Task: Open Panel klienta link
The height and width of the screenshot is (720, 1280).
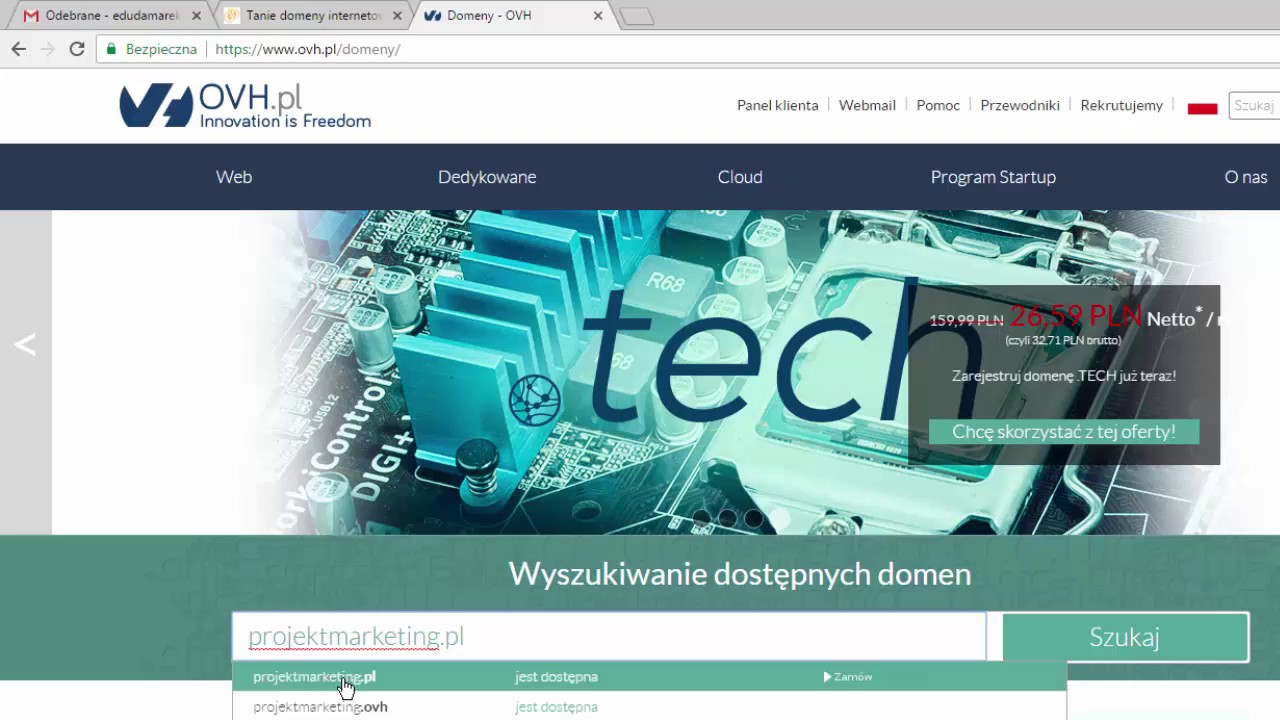Action: pos(777,105)
